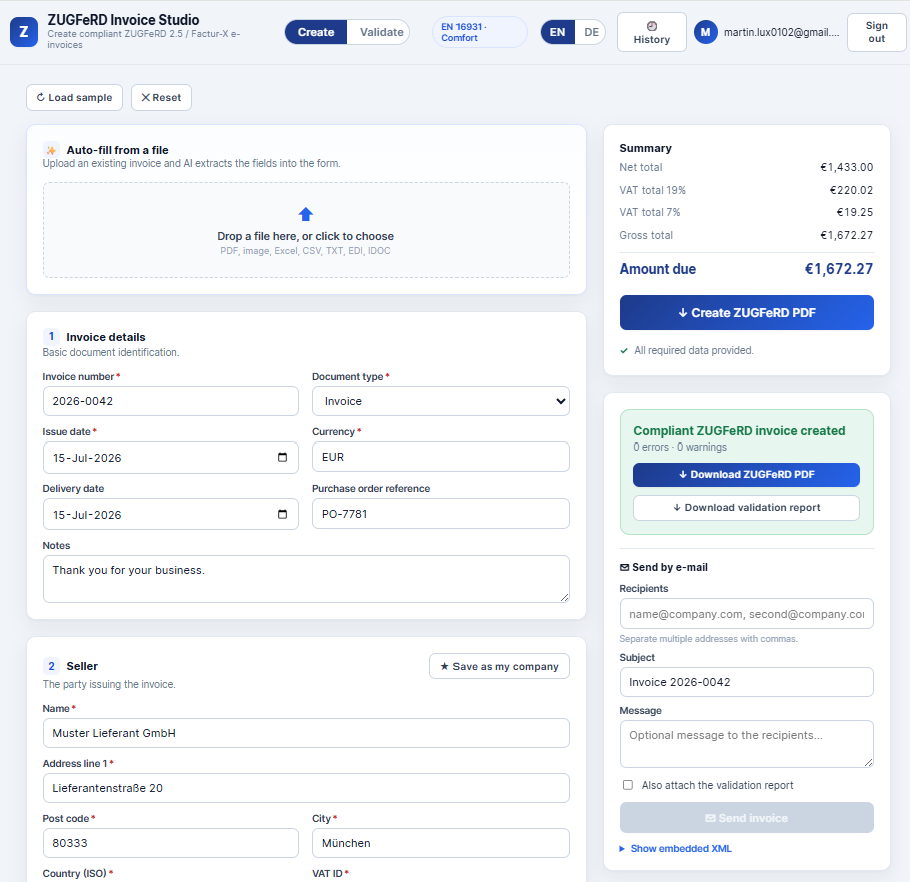
Task: Click the City field
Action: pyautogui.click(x=440, y=843)
